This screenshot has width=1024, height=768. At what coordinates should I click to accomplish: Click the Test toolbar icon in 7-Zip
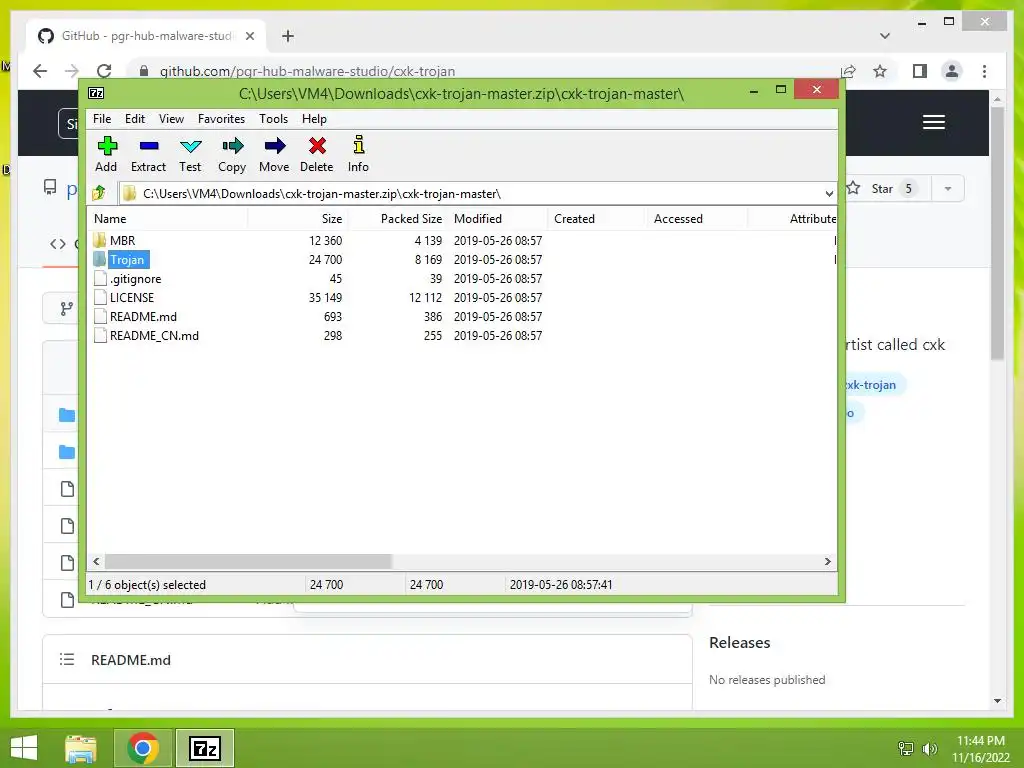point(191,146)
